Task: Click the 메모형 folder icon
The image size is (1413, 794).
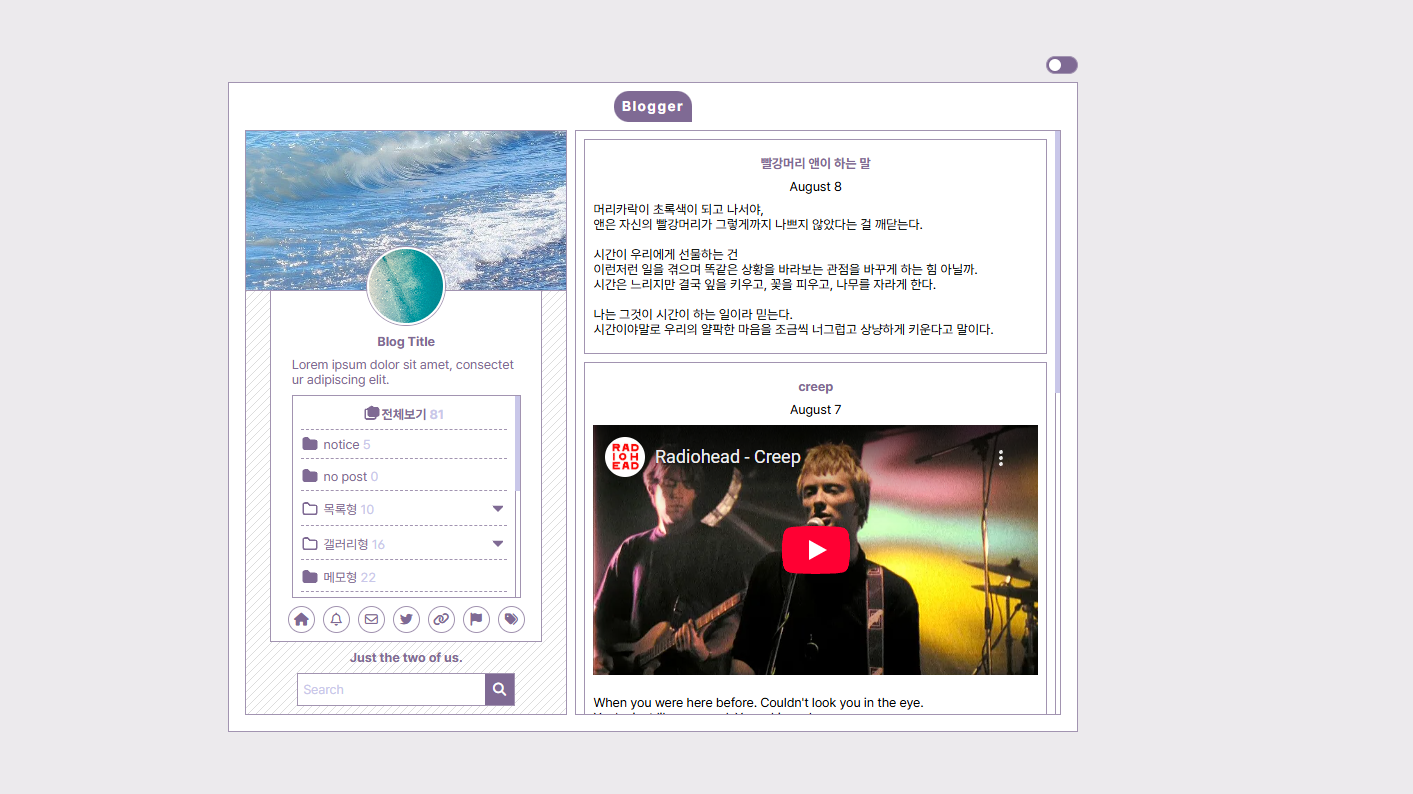Action: pyautogui.click(x=310, y=577)
